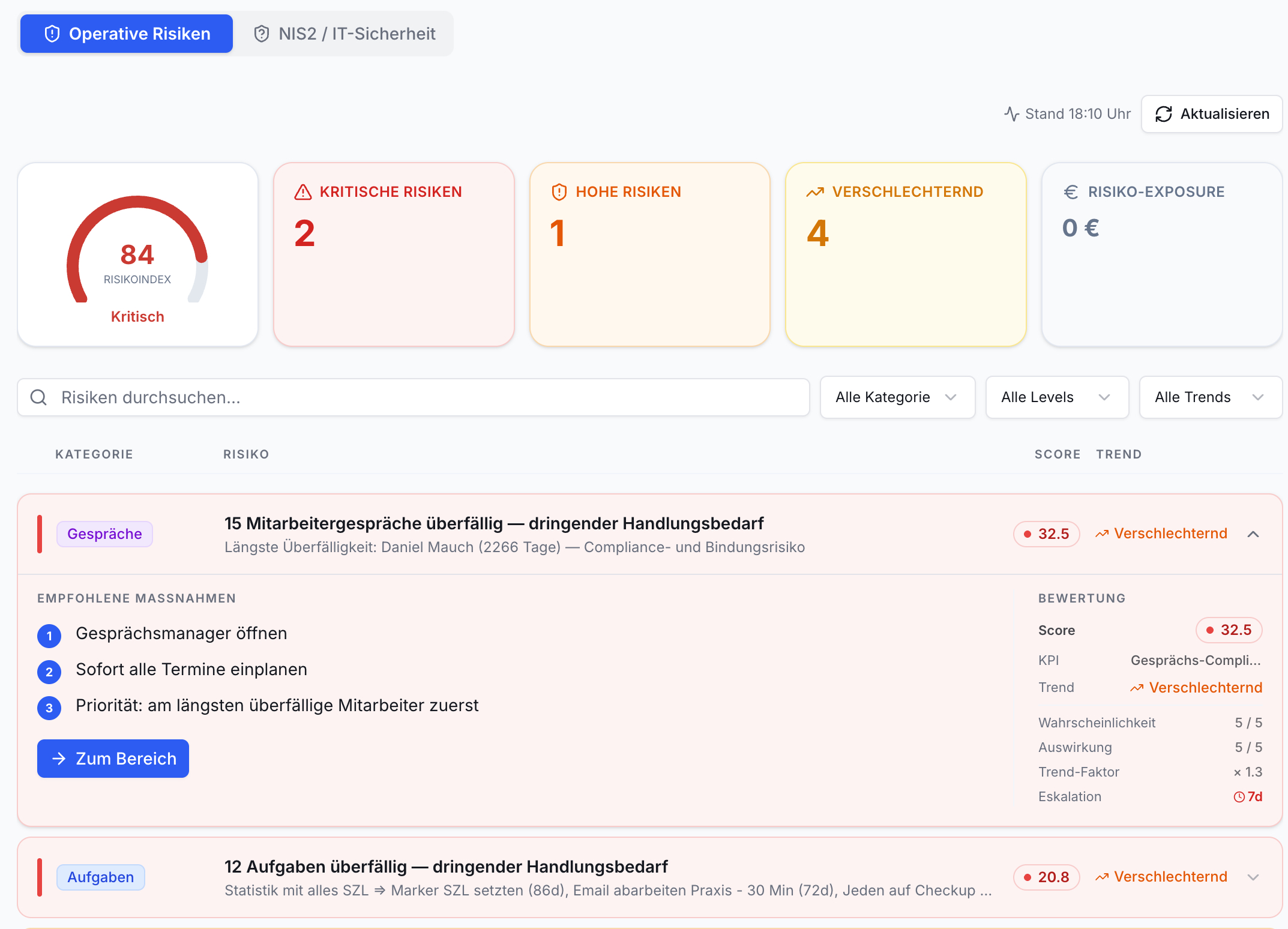Focus the Risiken durchsuchen search field

(x=414, y=397)
